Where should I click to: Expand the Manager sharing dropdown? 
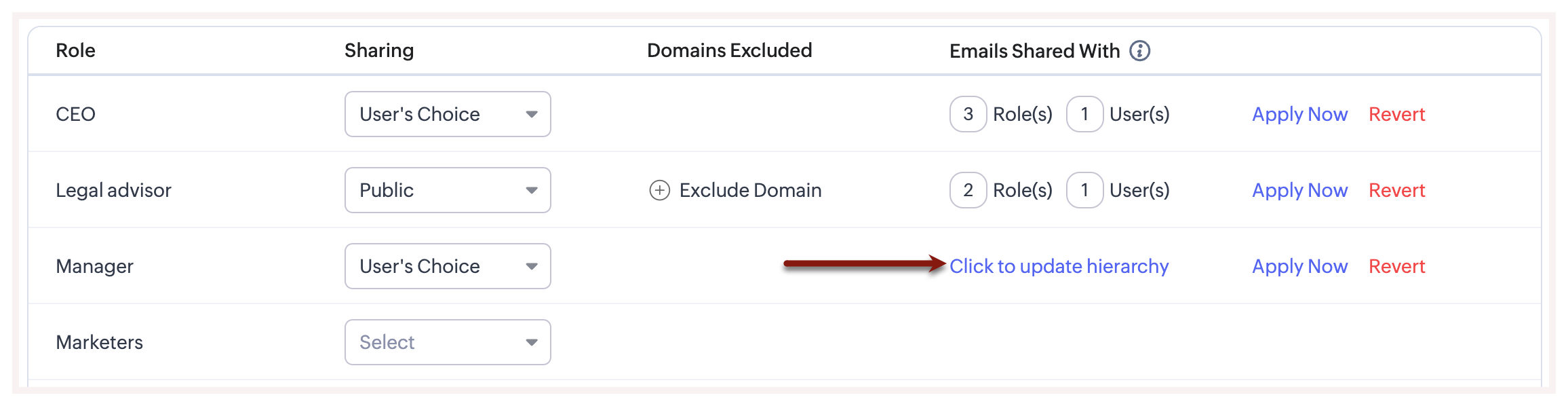pyautogui.click(x=448, y=266)
